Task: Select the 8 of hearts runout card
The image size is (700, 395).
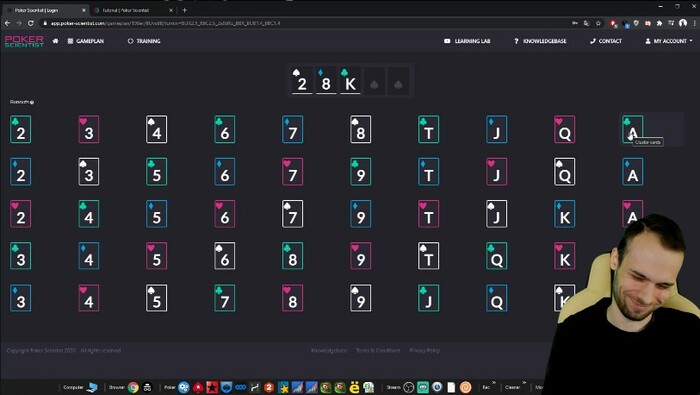Action: [292, 298]
